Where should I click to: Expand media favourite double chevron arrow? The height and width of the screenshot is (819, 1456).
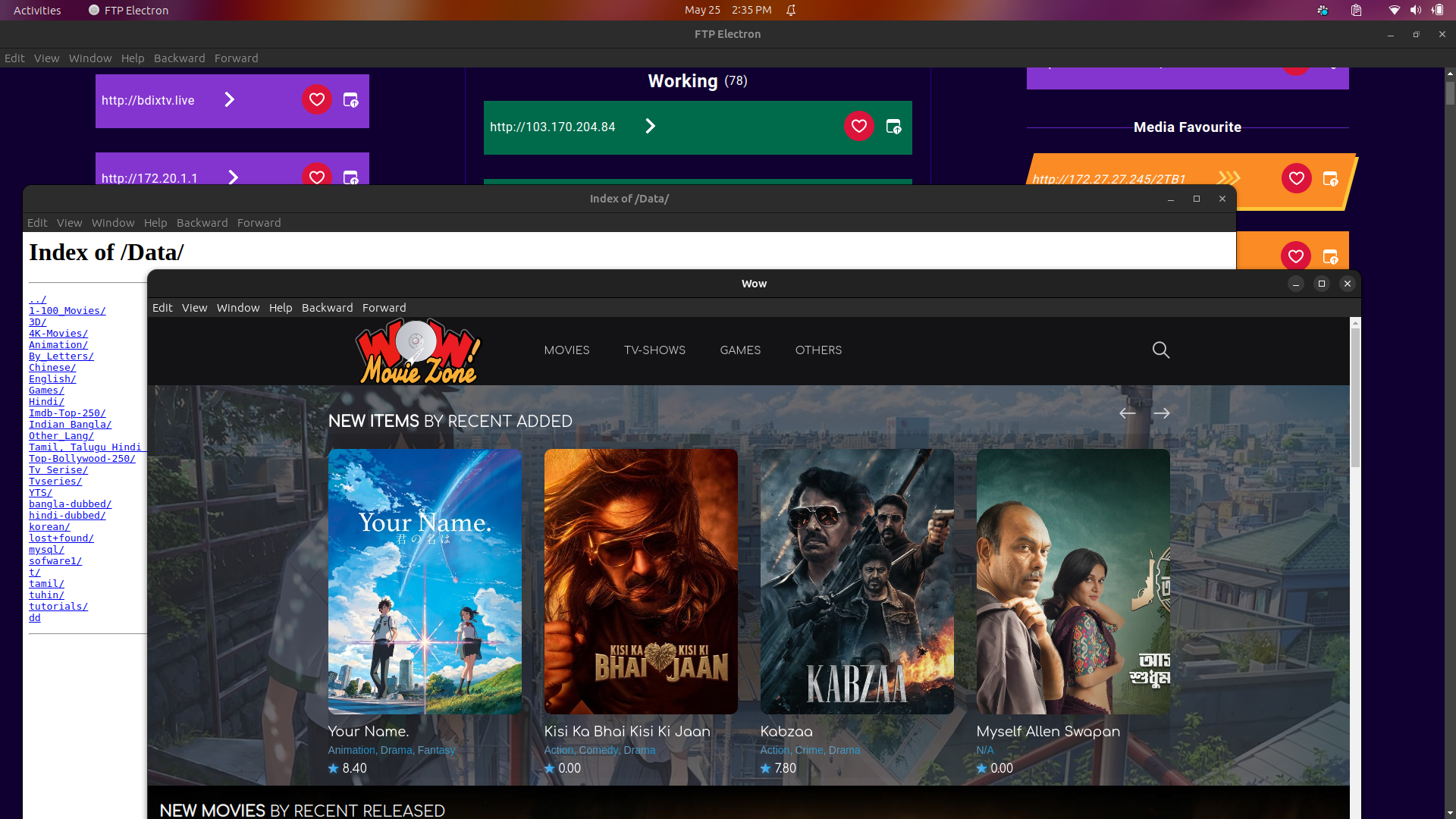click(1228, 178)
